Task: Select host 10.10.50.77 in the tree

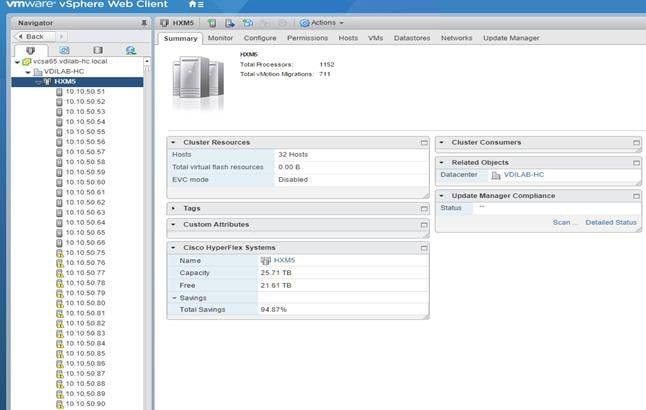Action: tap(85, 273)
